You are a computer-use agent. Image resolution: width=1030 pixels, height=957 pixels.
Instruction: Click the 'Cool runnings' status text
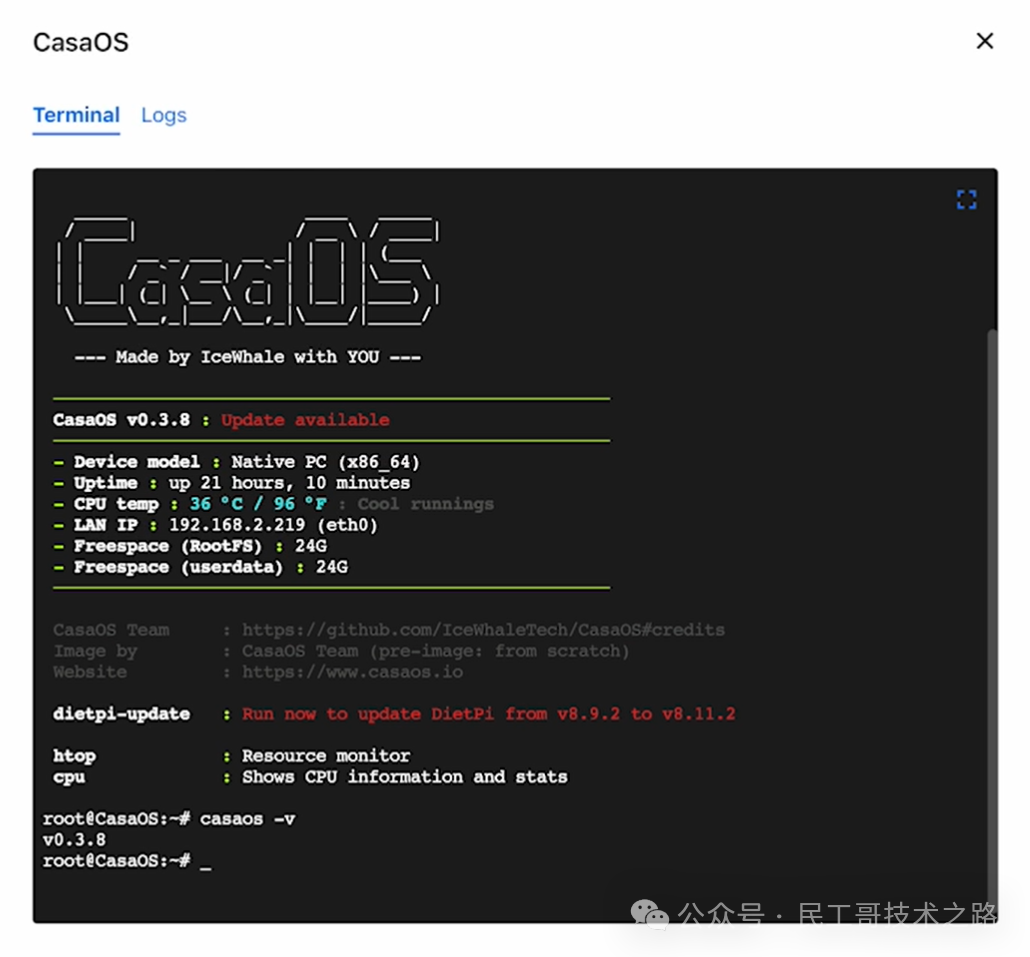coord(426,504)
